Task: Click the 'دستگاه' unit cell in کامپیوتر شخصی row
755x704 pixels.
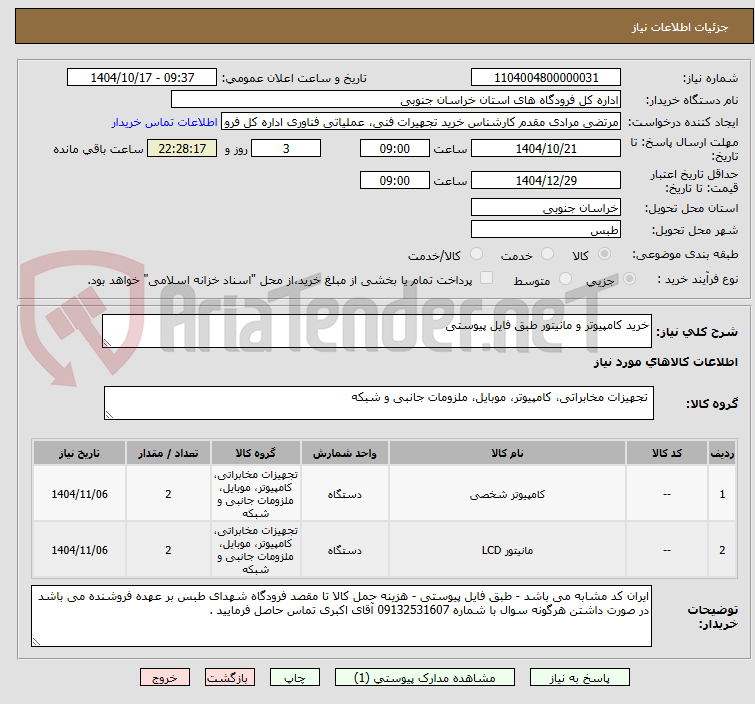Action: point(345,494)
